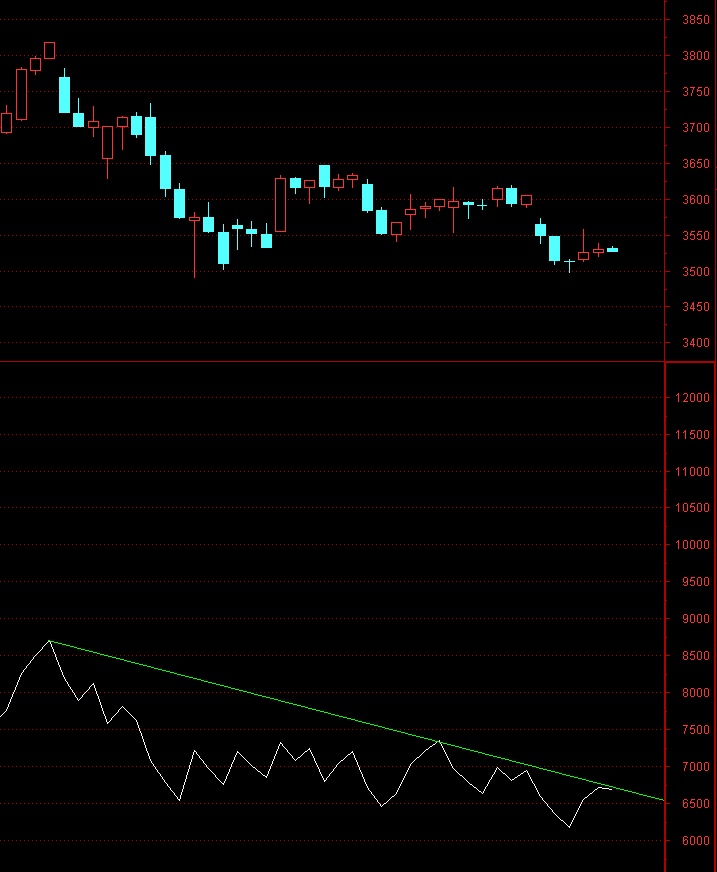717x872 pixels.
Task: Click the 10500 indicator axis label
Action: tap(693, 508)
